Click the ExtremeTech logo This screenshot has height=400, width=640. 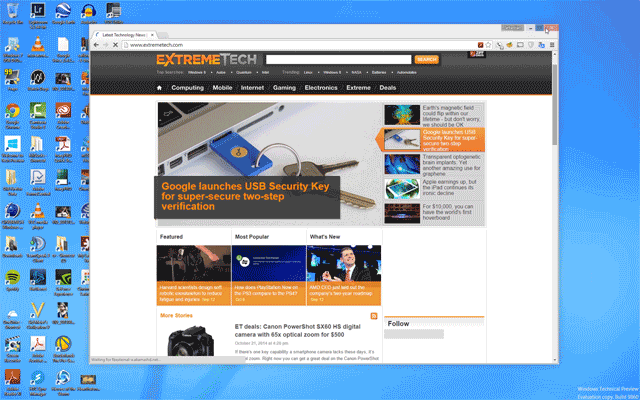[206, 60]
